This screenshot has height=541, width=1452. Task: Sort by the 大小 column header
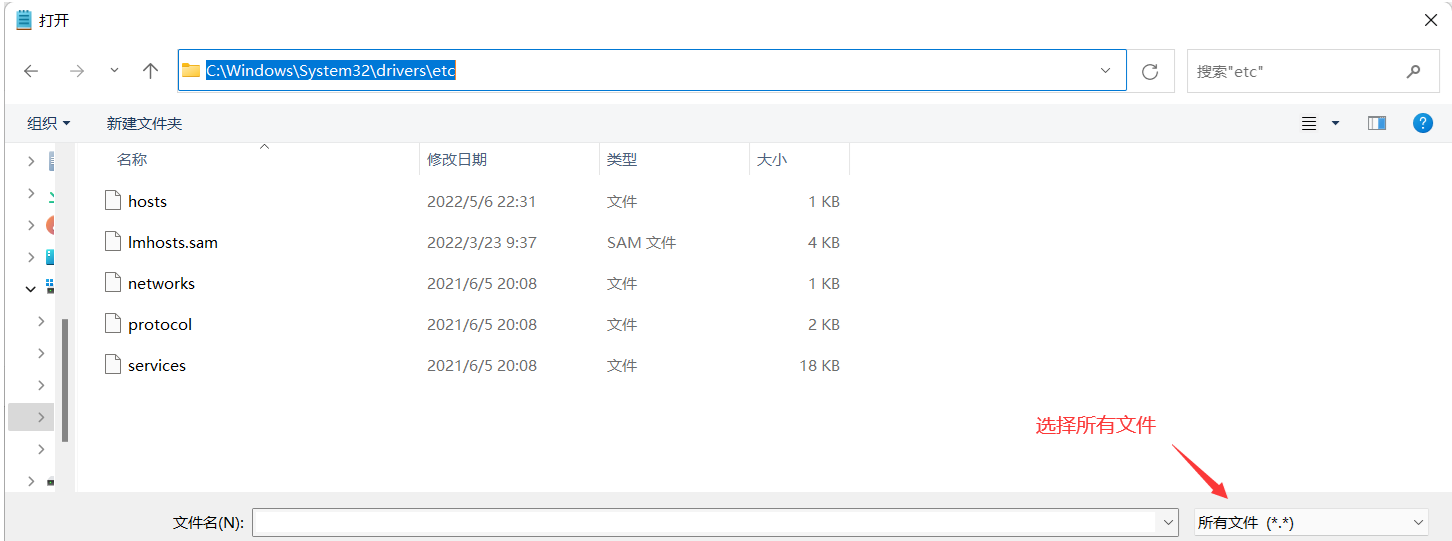[x=772, y=160]
